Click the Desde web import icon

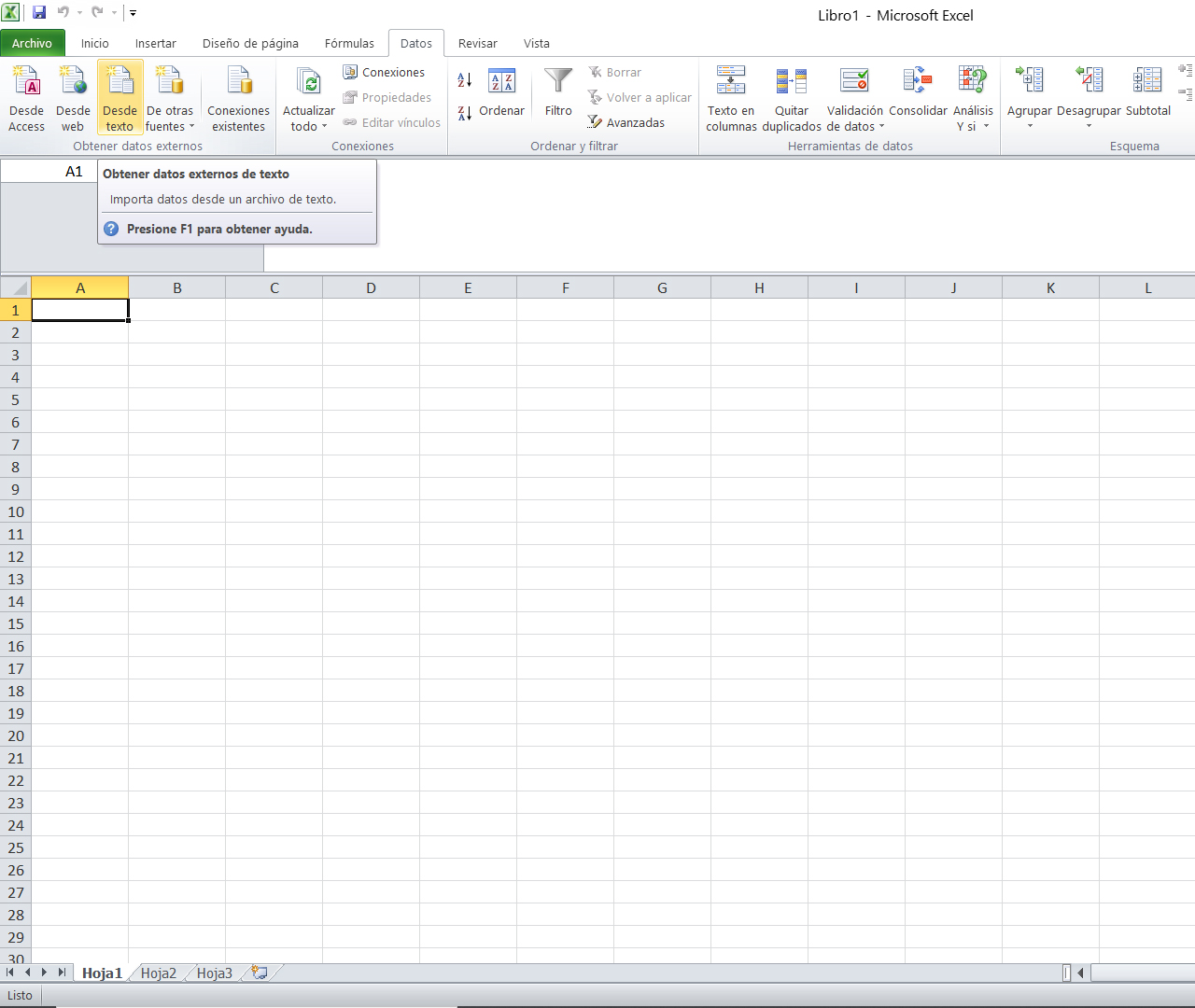pos(73,82)
